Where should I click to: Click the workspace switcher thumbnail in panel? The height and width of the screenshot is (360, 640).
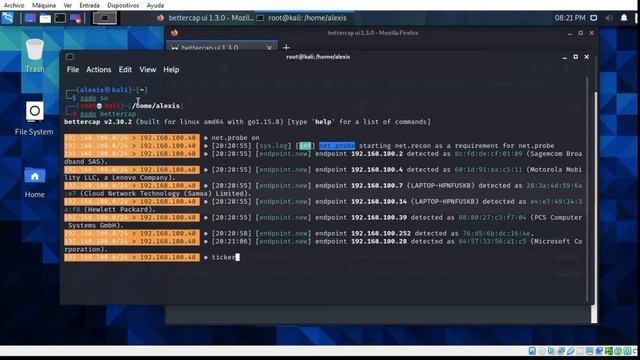click(104, 18)
